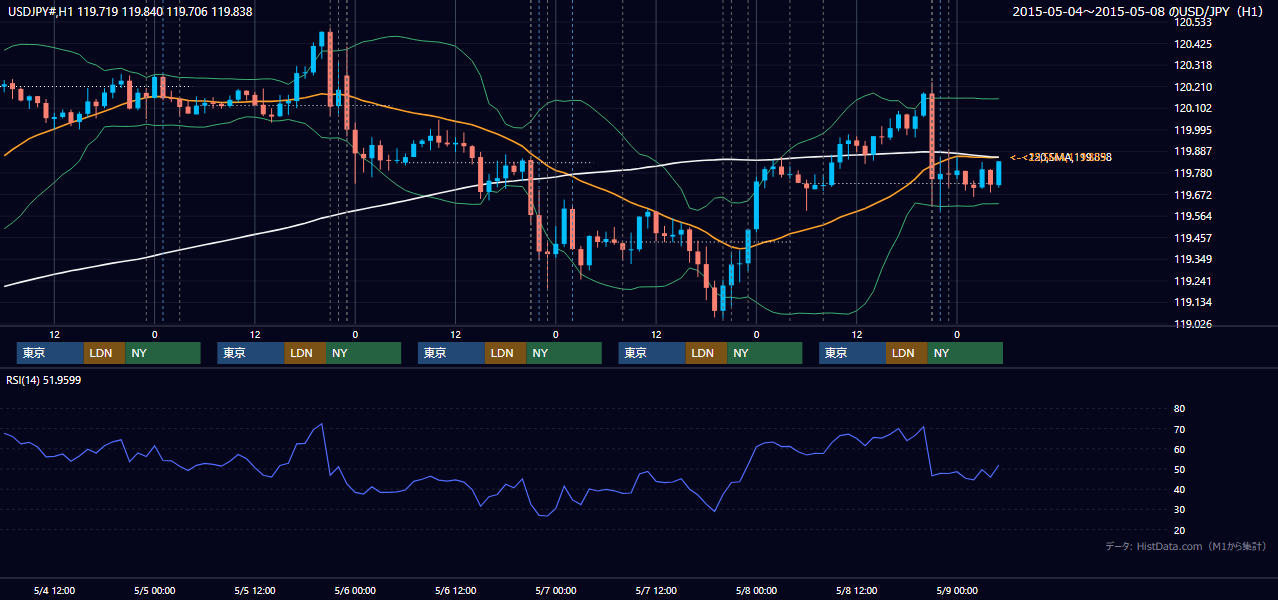Viewport: 1278px width, 600px height.
Task: Click the RSI level 60 label
Action: coord(1179,449)
